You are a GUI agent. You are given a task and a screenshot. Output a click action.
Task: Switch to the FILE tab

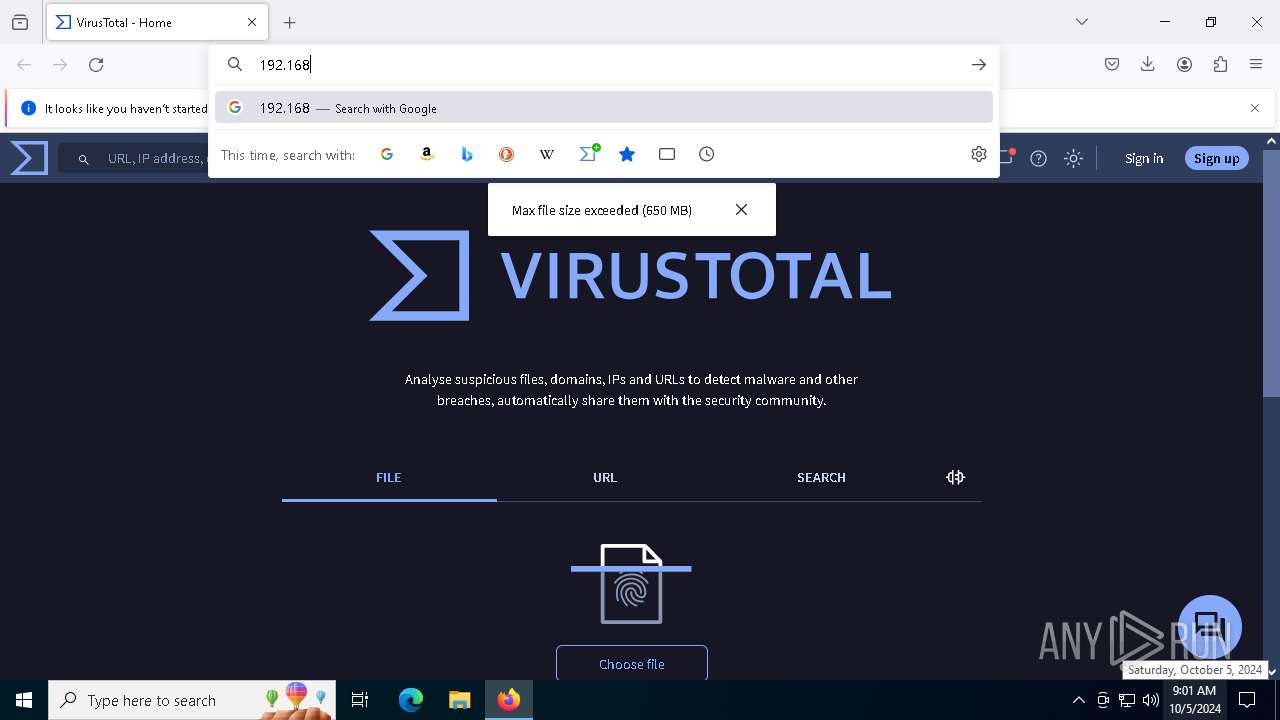(389, 478)
